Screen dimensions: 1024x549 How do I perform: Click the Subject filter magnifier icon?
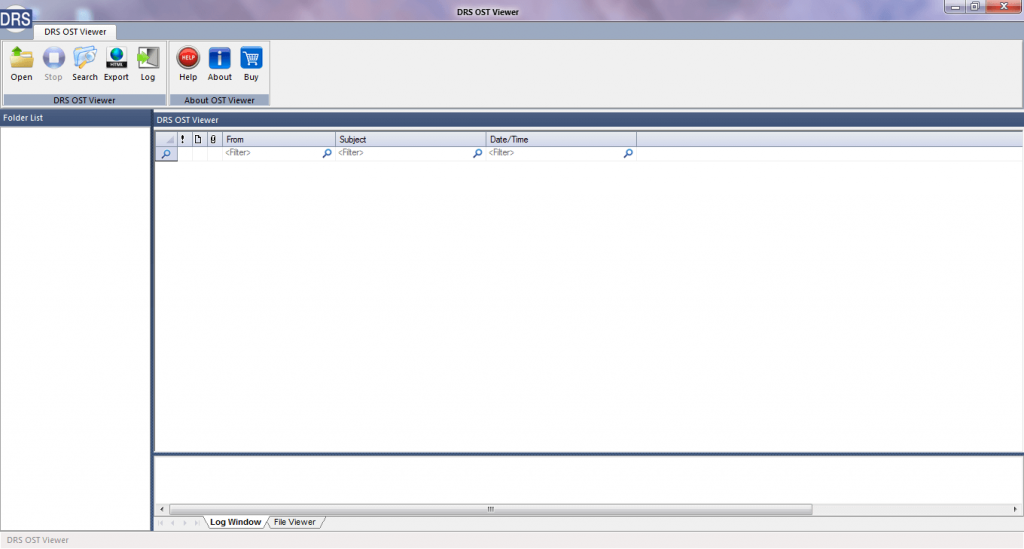477,153
